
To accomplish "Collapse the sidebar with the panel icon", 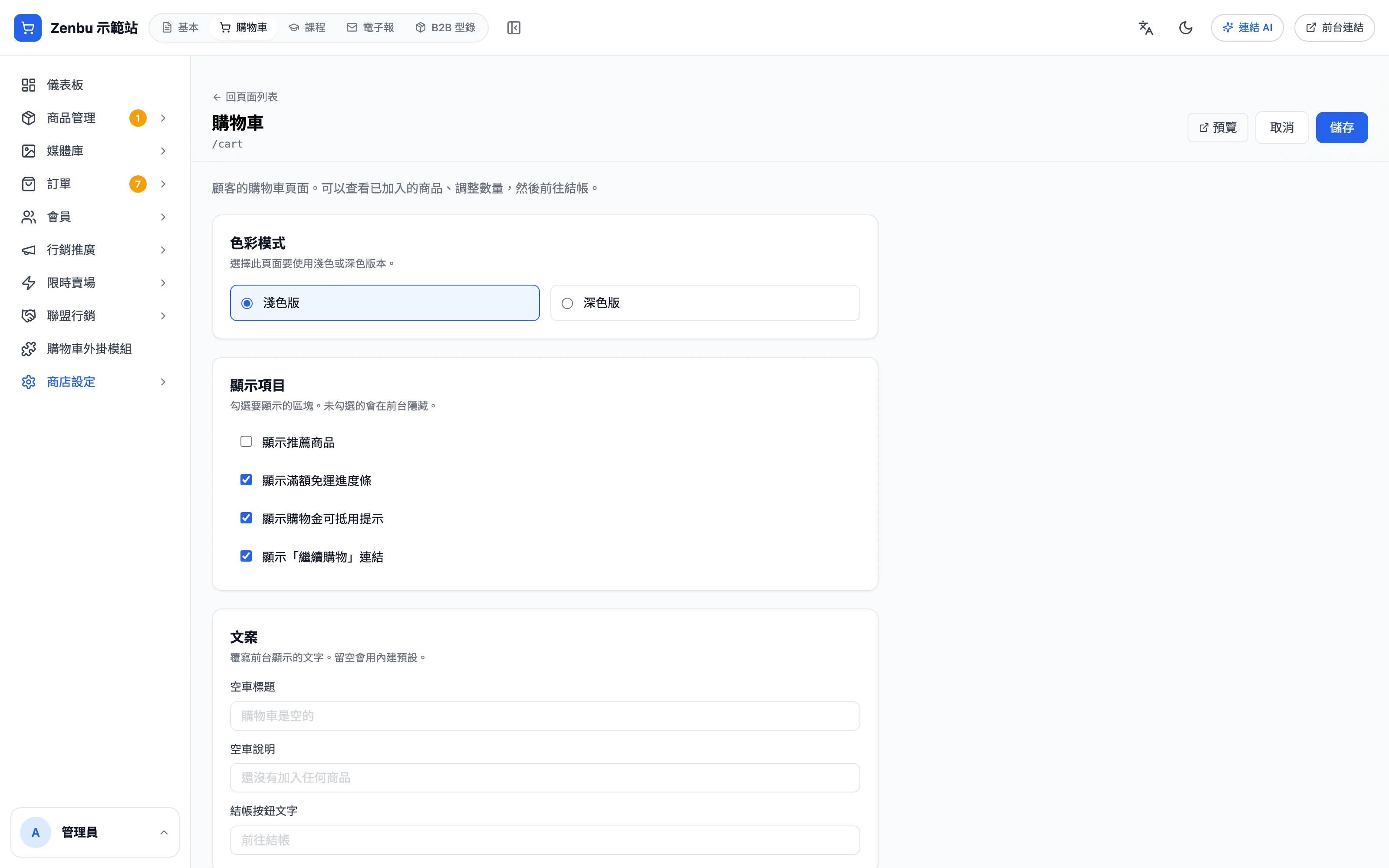I will point(513,27).
